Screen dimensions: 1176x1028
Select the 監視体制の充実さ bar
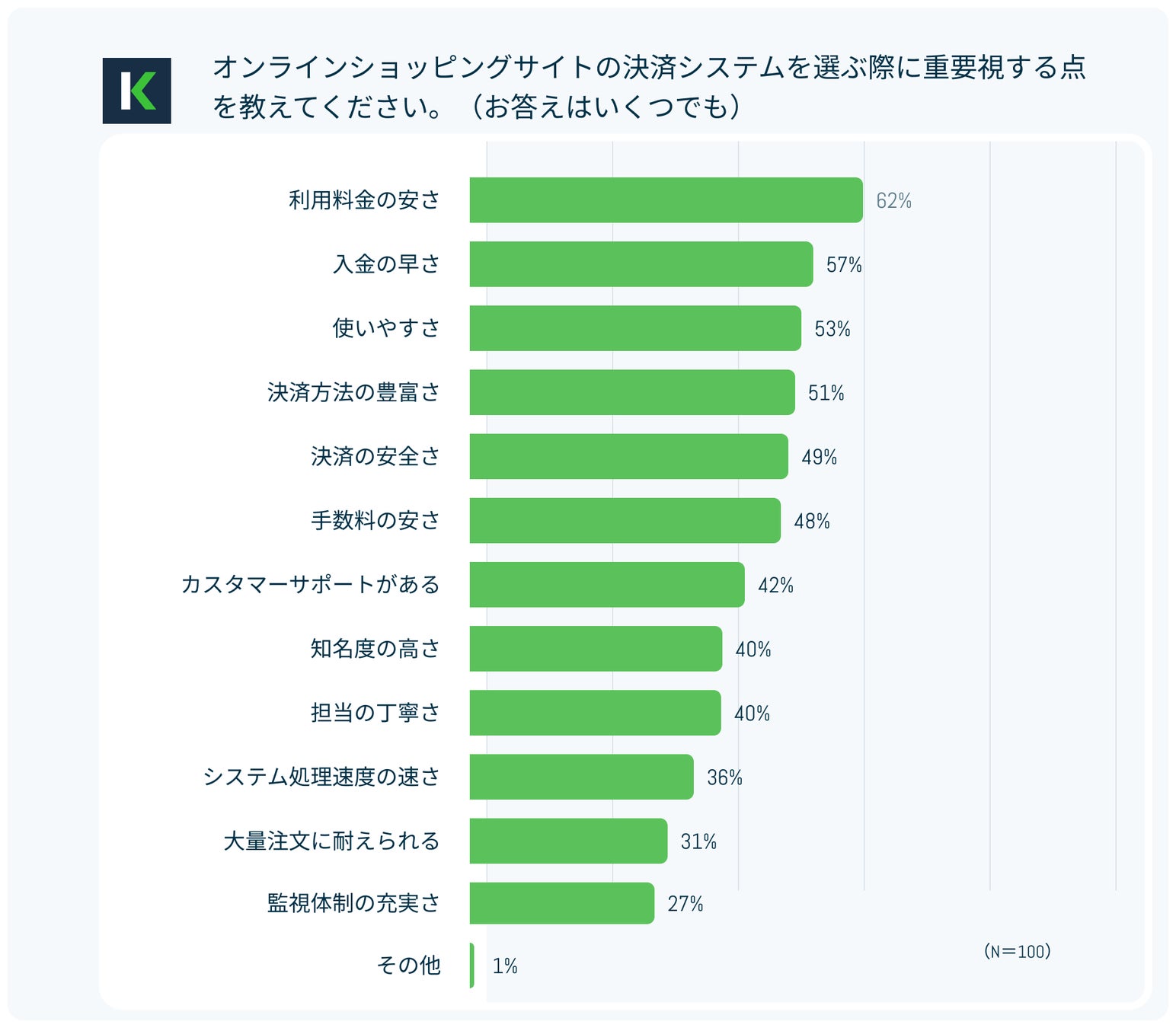(561, 903)
